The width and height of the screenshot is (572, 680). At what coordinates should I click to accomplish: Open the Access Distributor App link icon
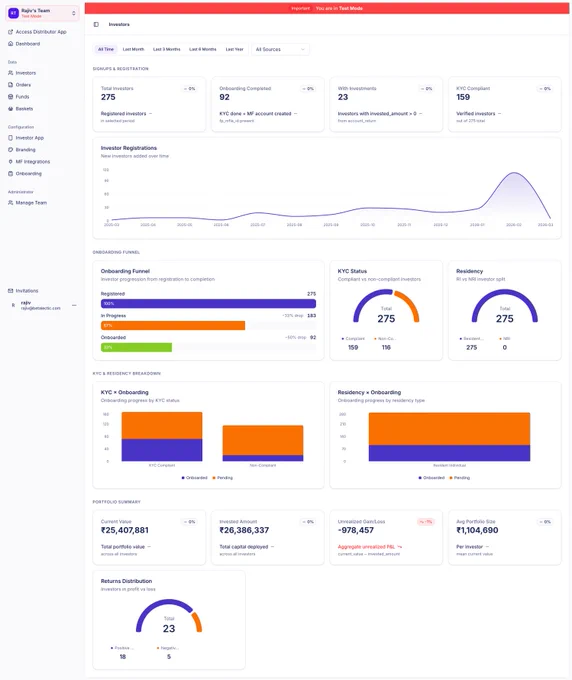tap(10, 32)
